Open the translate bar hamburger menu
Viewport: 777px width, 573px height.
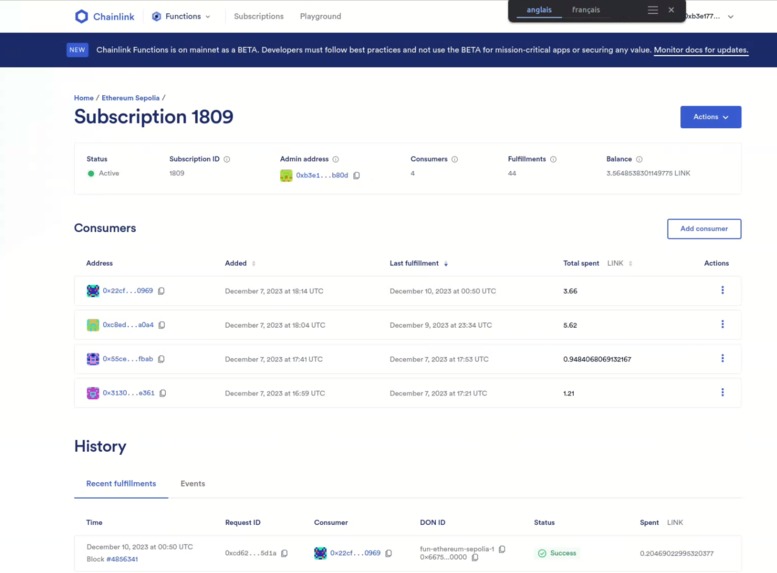coord(653,10)
